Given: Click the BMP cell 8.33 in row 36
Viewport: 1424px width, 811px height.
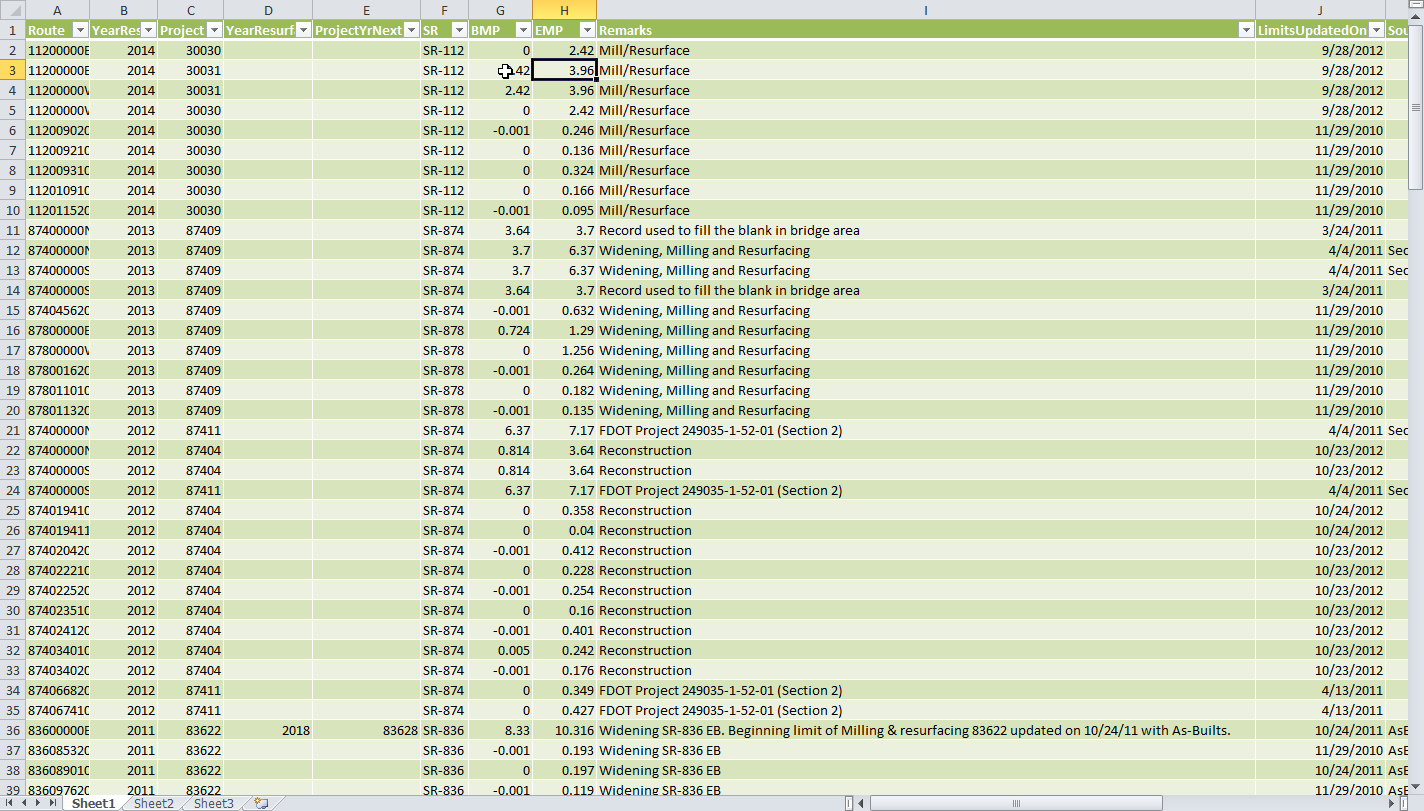Looking at the screenshot, I should pos(500,730).
